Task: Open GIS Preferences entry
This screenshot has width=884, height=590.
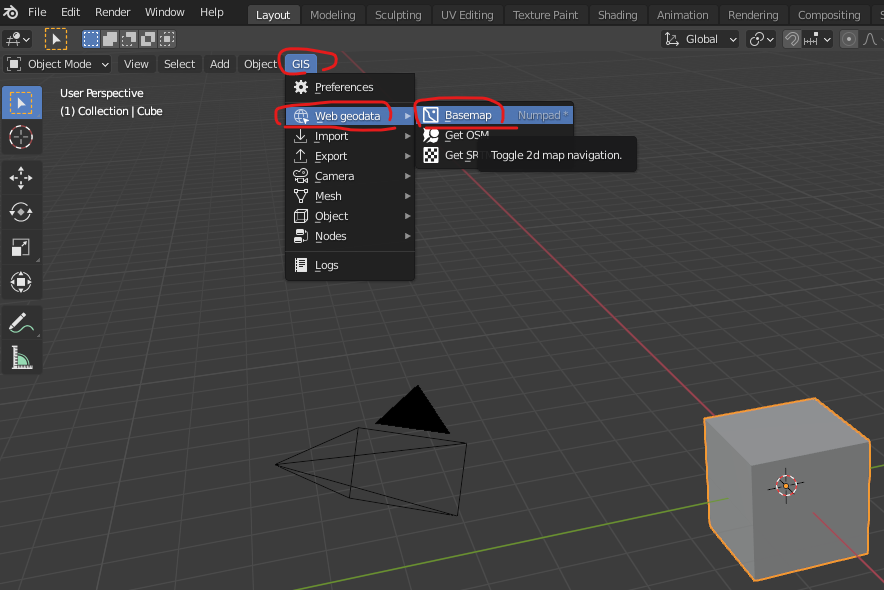Action: point(350,87)
